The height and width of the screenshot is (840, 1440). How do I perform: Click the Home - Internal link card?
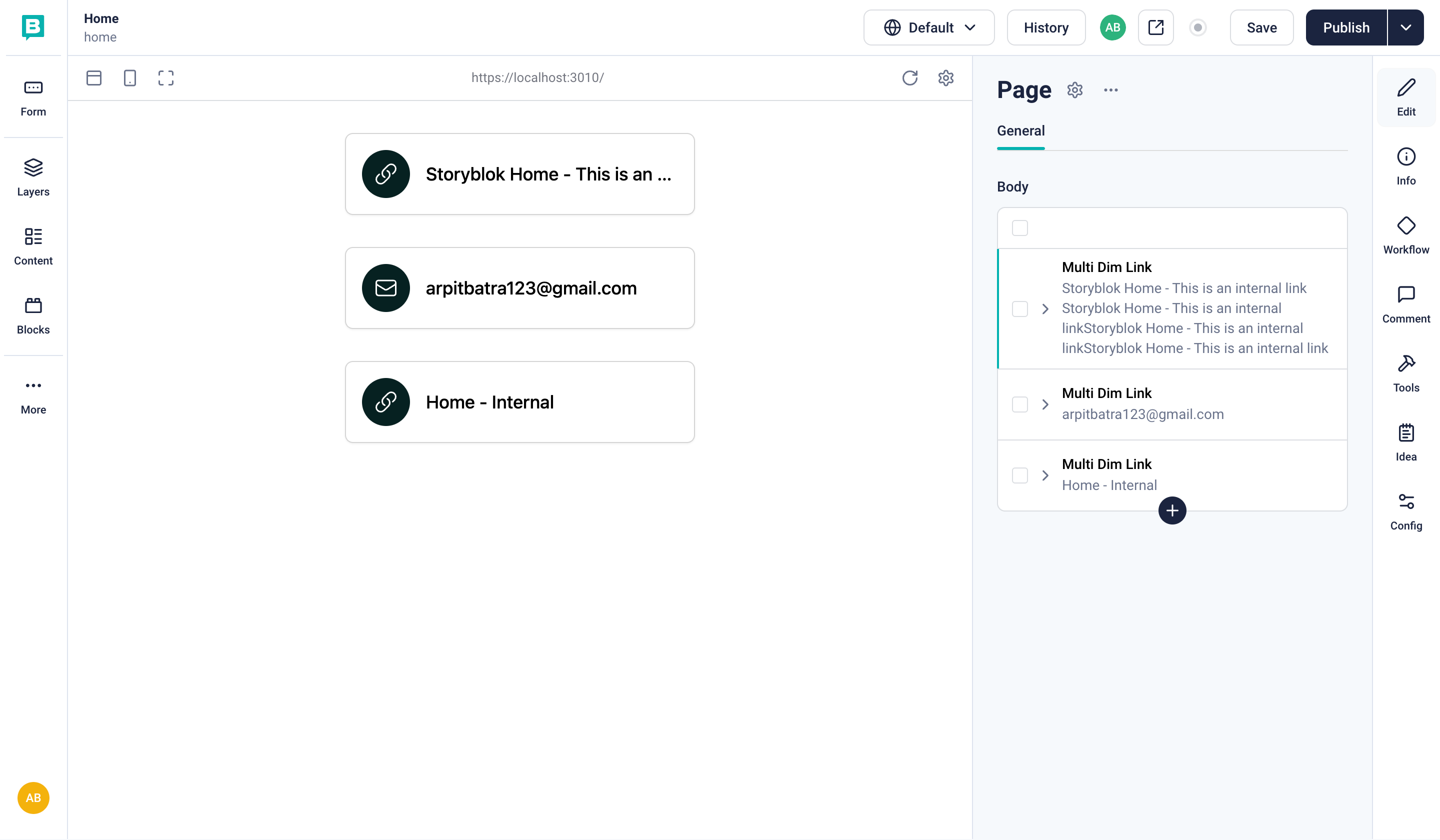point(519,401)
